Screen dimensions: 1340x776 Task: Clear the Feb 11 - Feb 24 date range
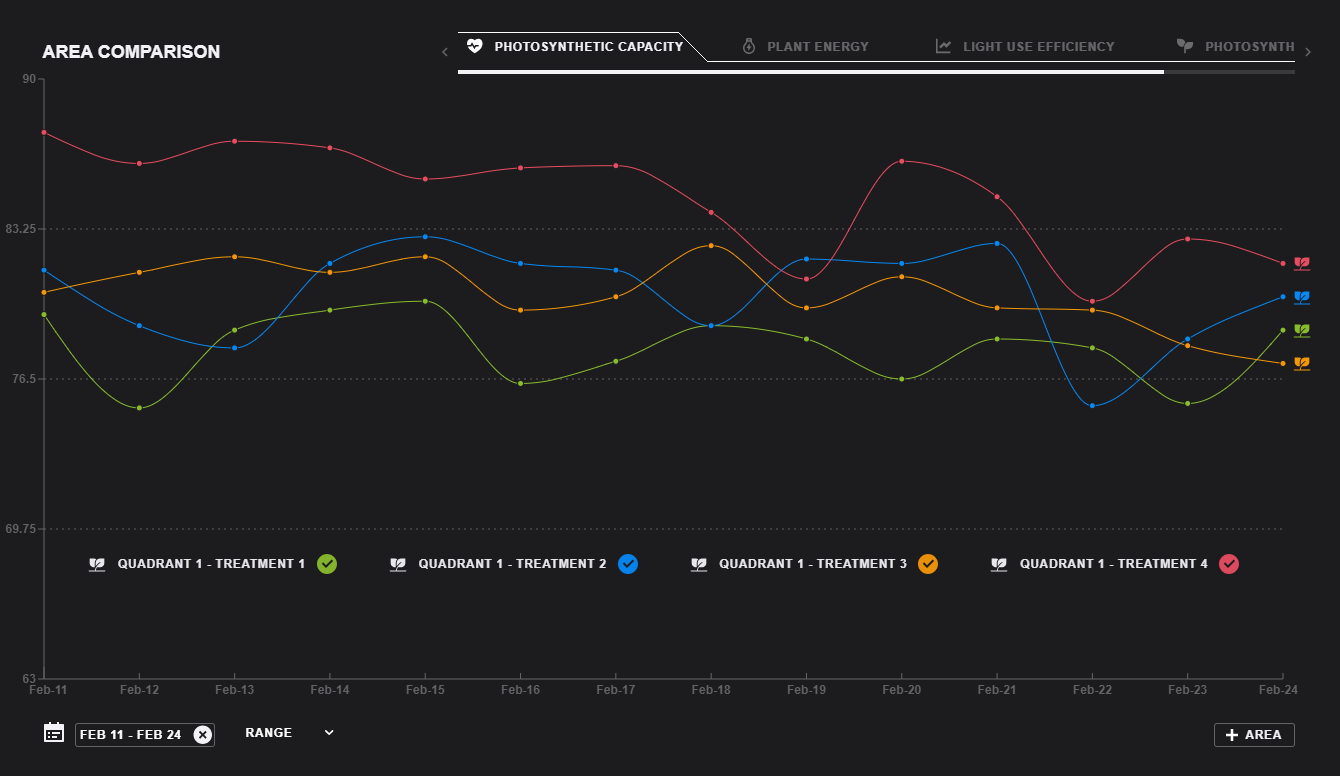coord(203,735)
